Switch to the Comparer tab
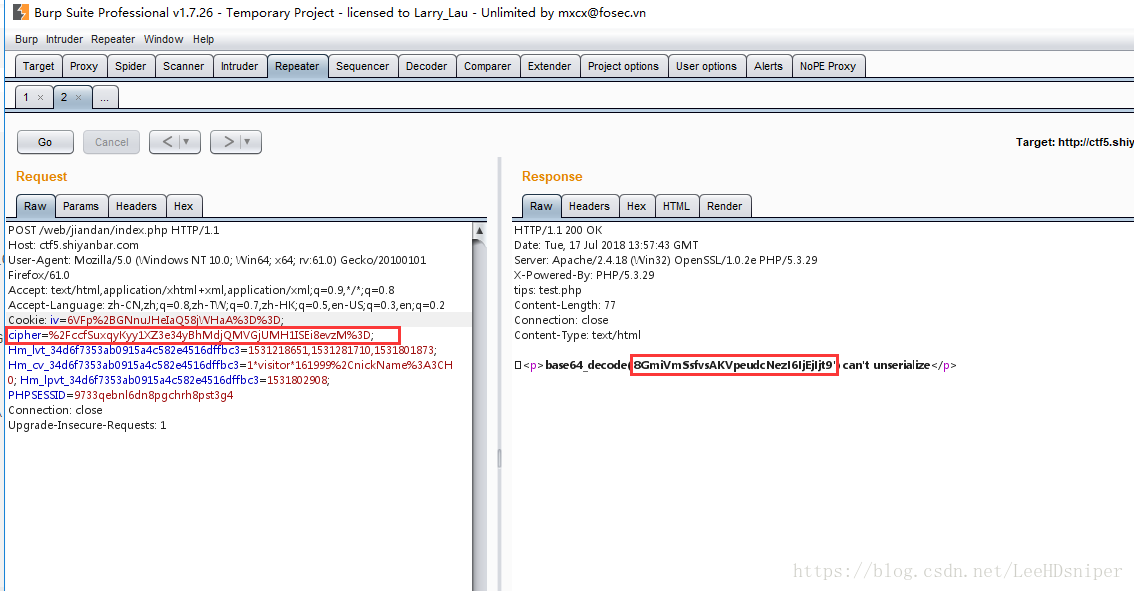 [x=487, y=66]
